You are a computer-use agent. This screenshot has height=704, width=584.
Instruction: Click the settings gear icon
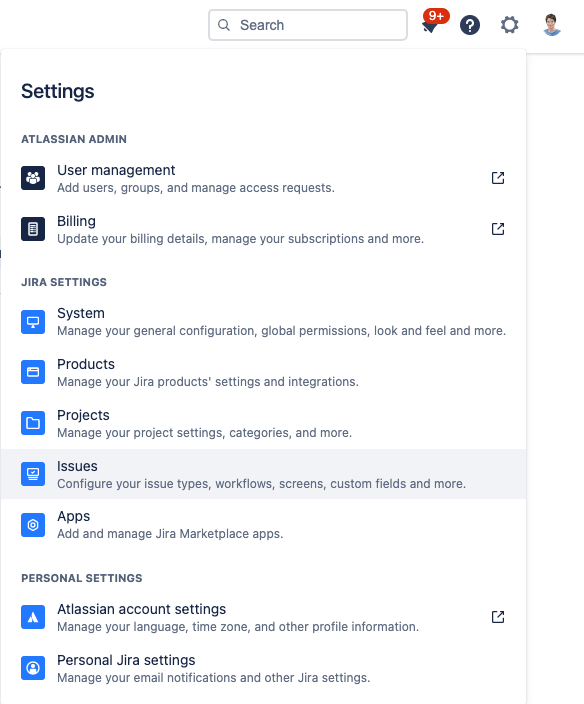point(509,25)
